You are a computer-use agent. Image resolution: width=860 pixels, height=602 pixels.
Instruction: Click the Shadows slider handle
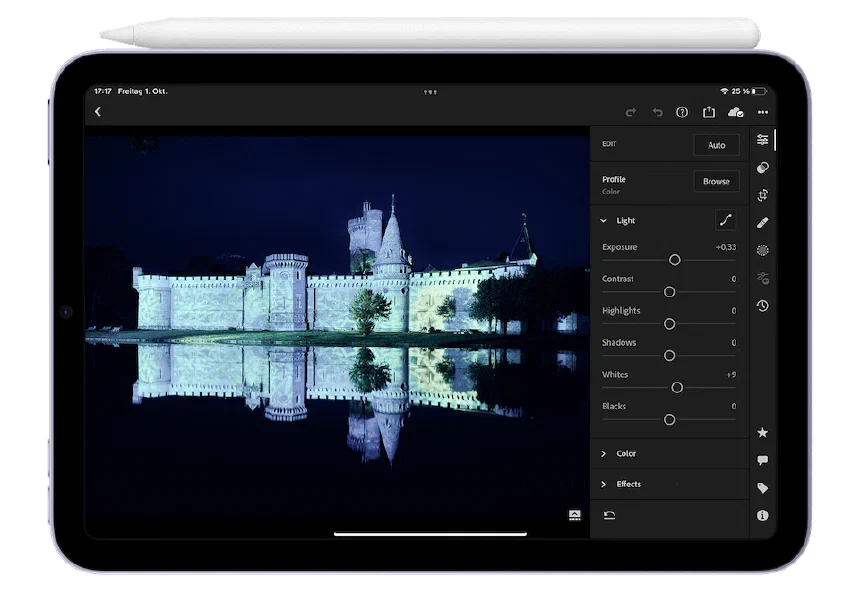pyautogui.click(x=670, y=356)
